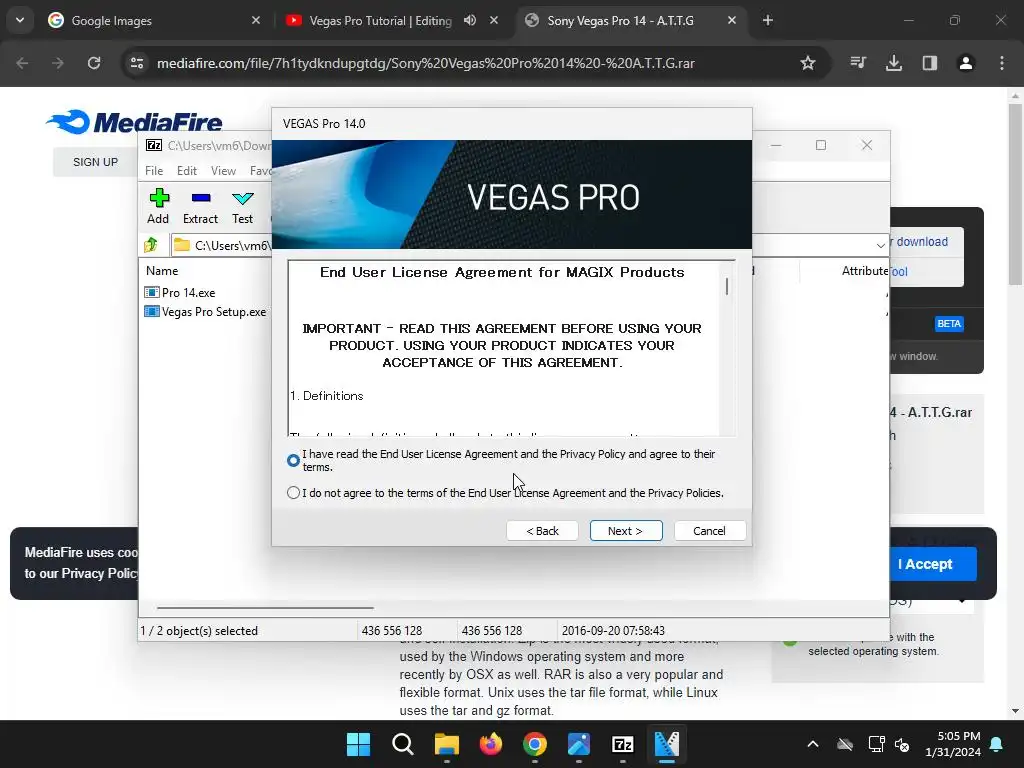This screenshot has height=768, width=1024.
Task: Open File Explorer from taskbar
Action: pyautogui.click(x=447, y=744)
